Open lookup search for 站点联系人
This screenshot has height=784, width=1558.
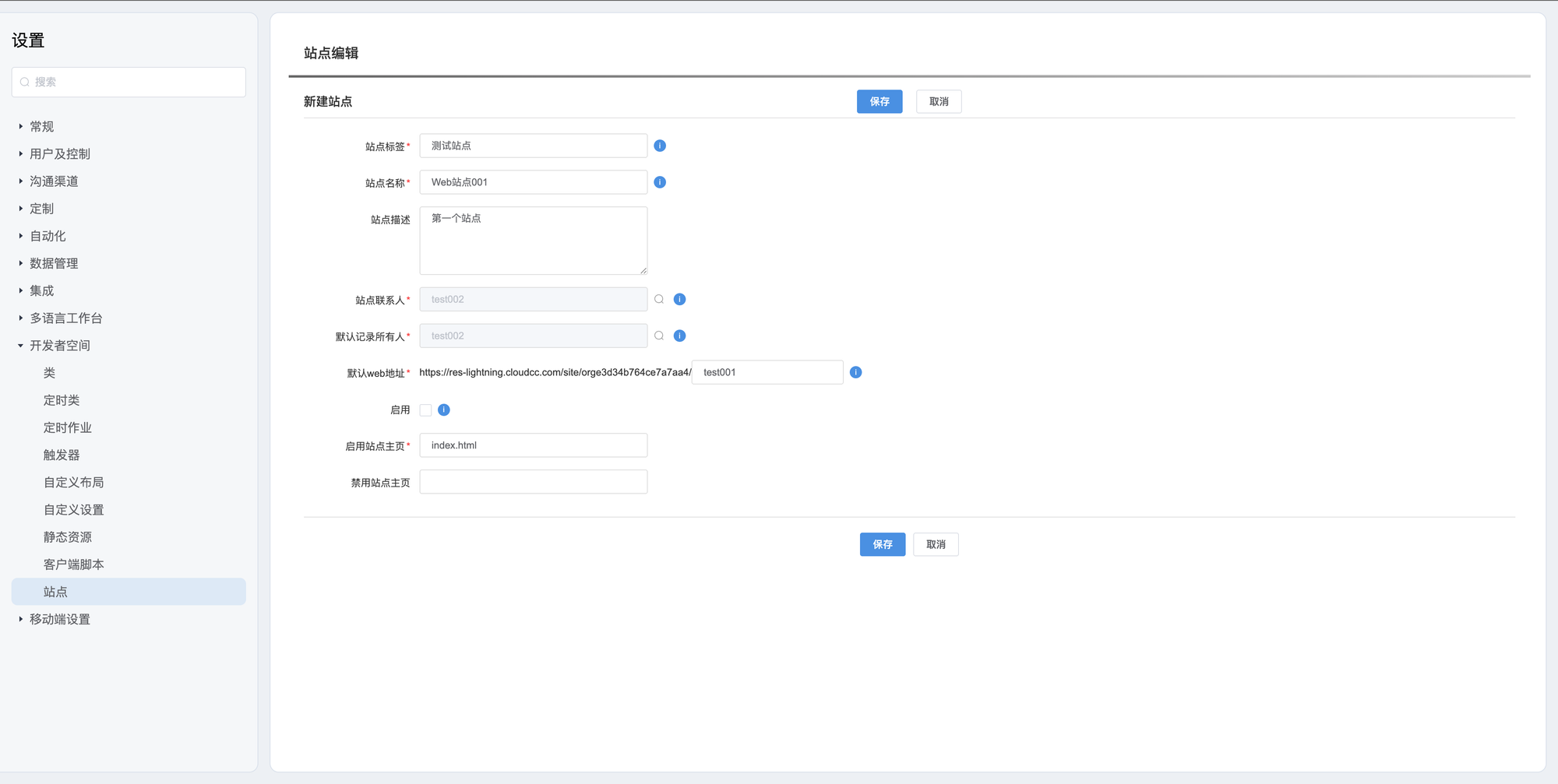(x=659, y=299)
